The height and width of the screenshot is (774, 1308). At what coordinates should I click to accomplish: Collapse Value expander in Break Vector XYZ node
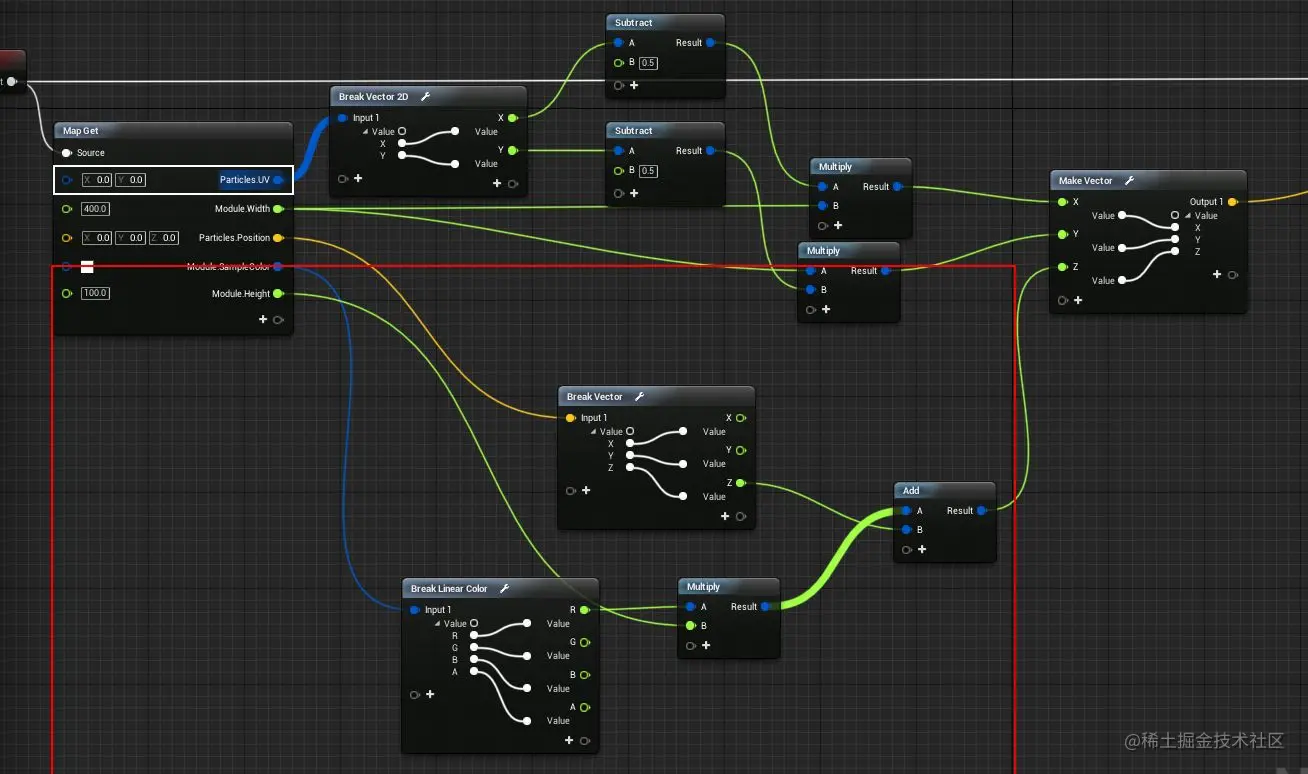point(594,432)
